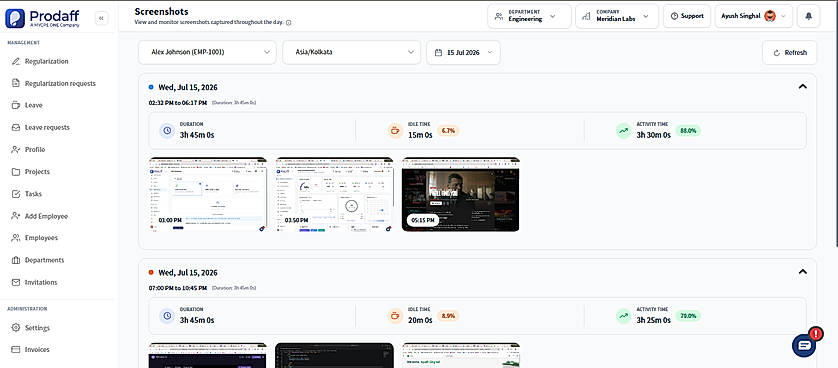
Task: Click the 02:32 PM to 06:17 PM time range text
Action: [177, 102]
